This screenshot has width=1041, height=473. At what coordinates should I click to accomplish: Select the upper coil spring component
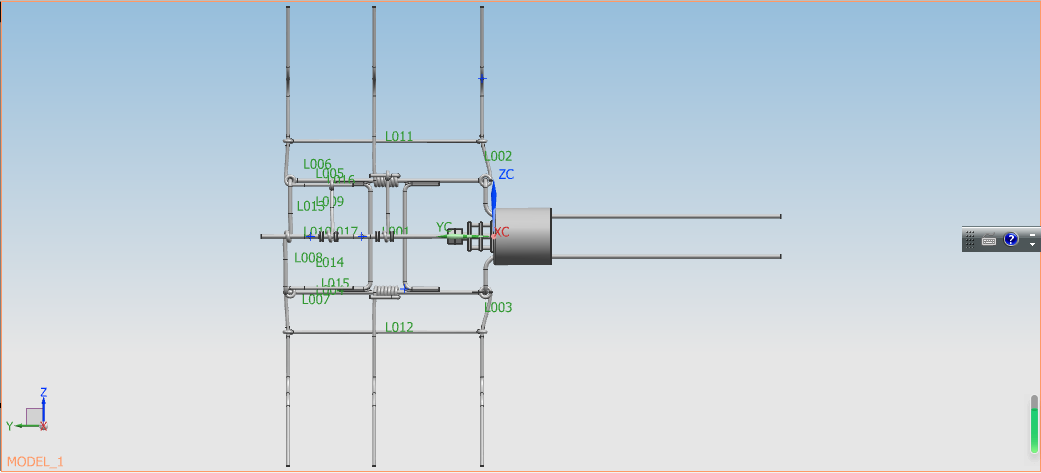(386, 179)
